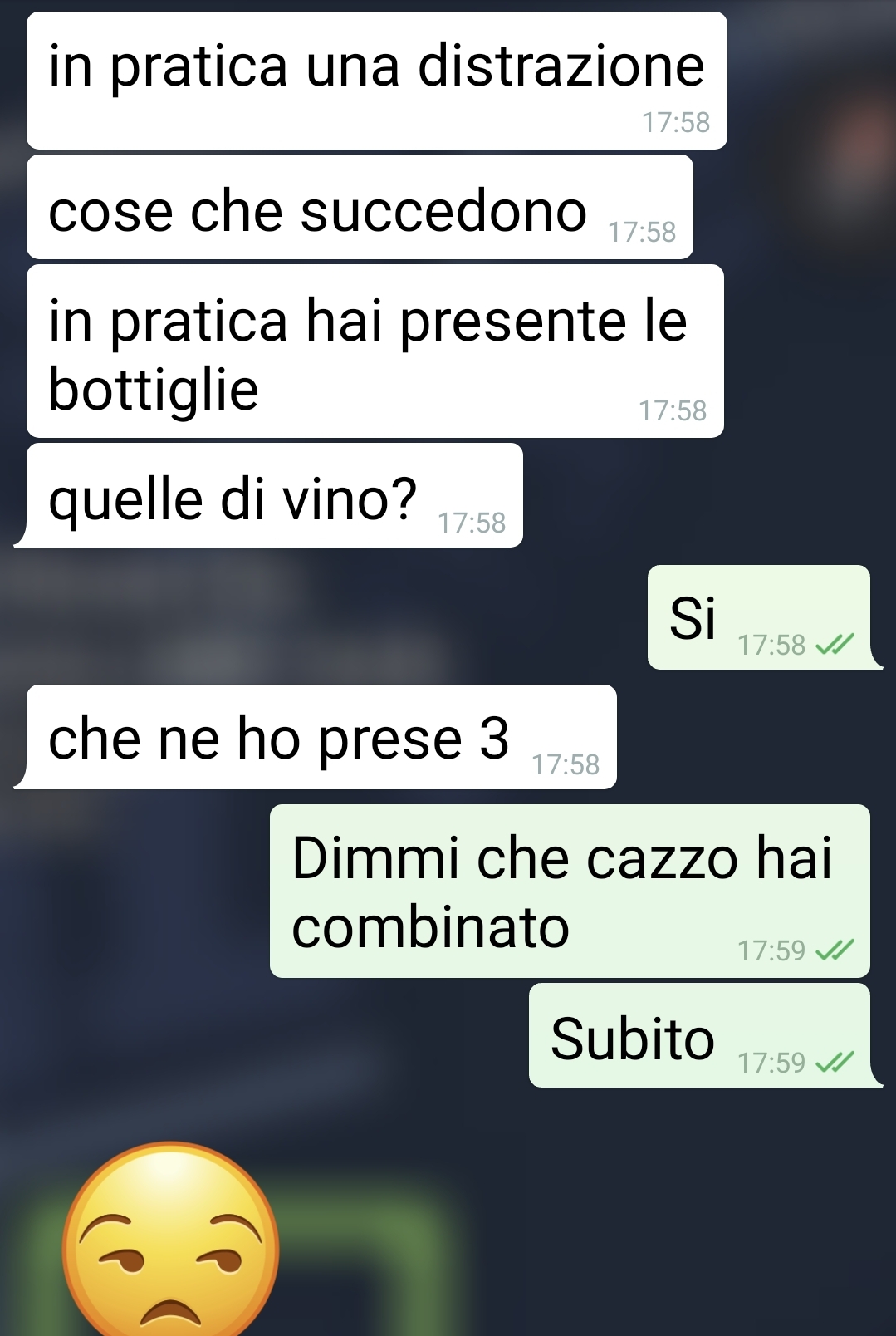The image size is (896, 1336).
Task: Tap 17:58 timestamp on 'in pratica una distrazione'
Action: [676, 122]
